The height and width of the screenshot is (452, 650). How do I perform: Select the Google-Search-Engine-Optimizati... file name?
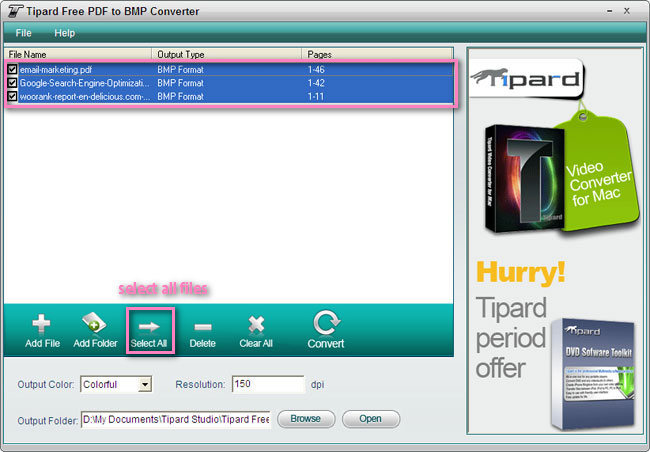85,83
